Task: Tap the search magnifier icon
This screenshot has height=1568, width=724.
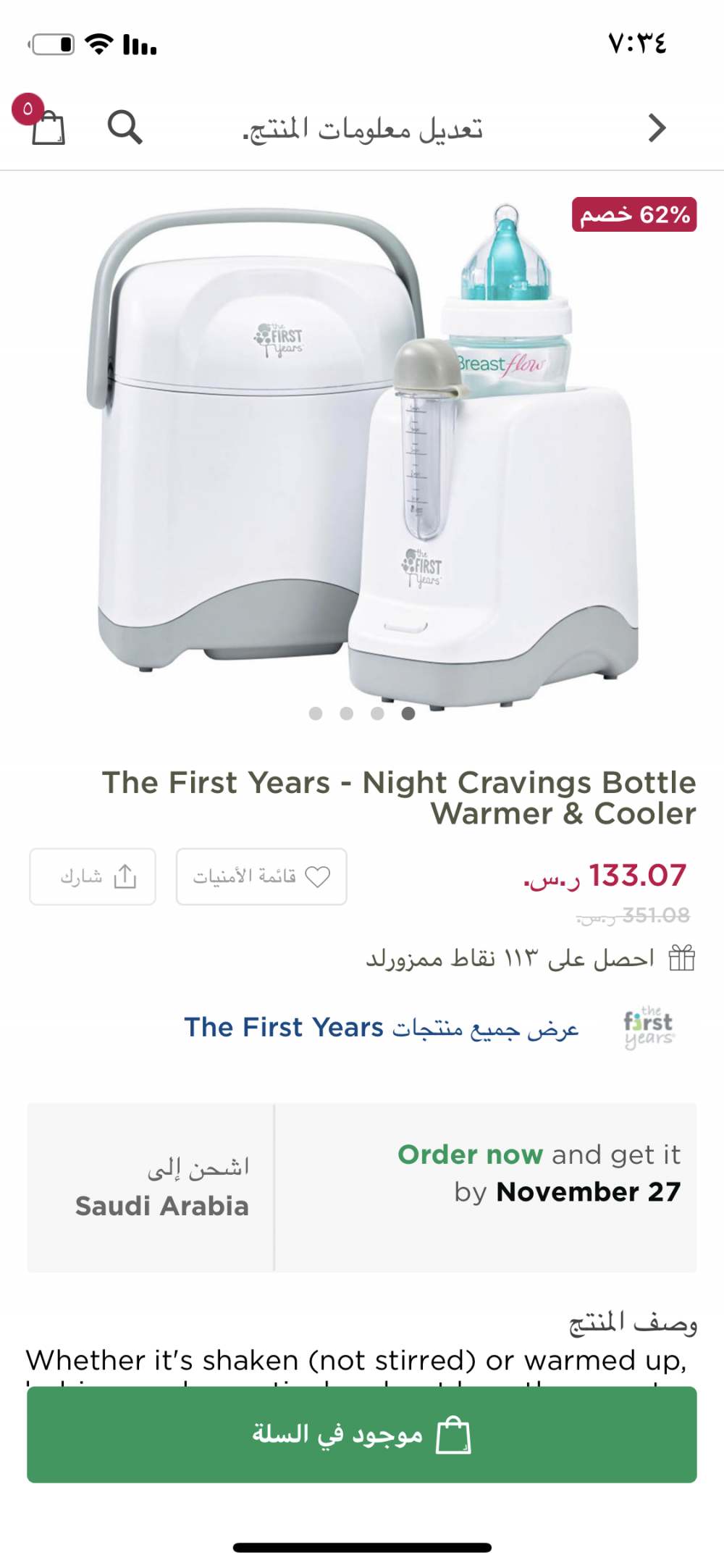Action: tap(125, 128)
